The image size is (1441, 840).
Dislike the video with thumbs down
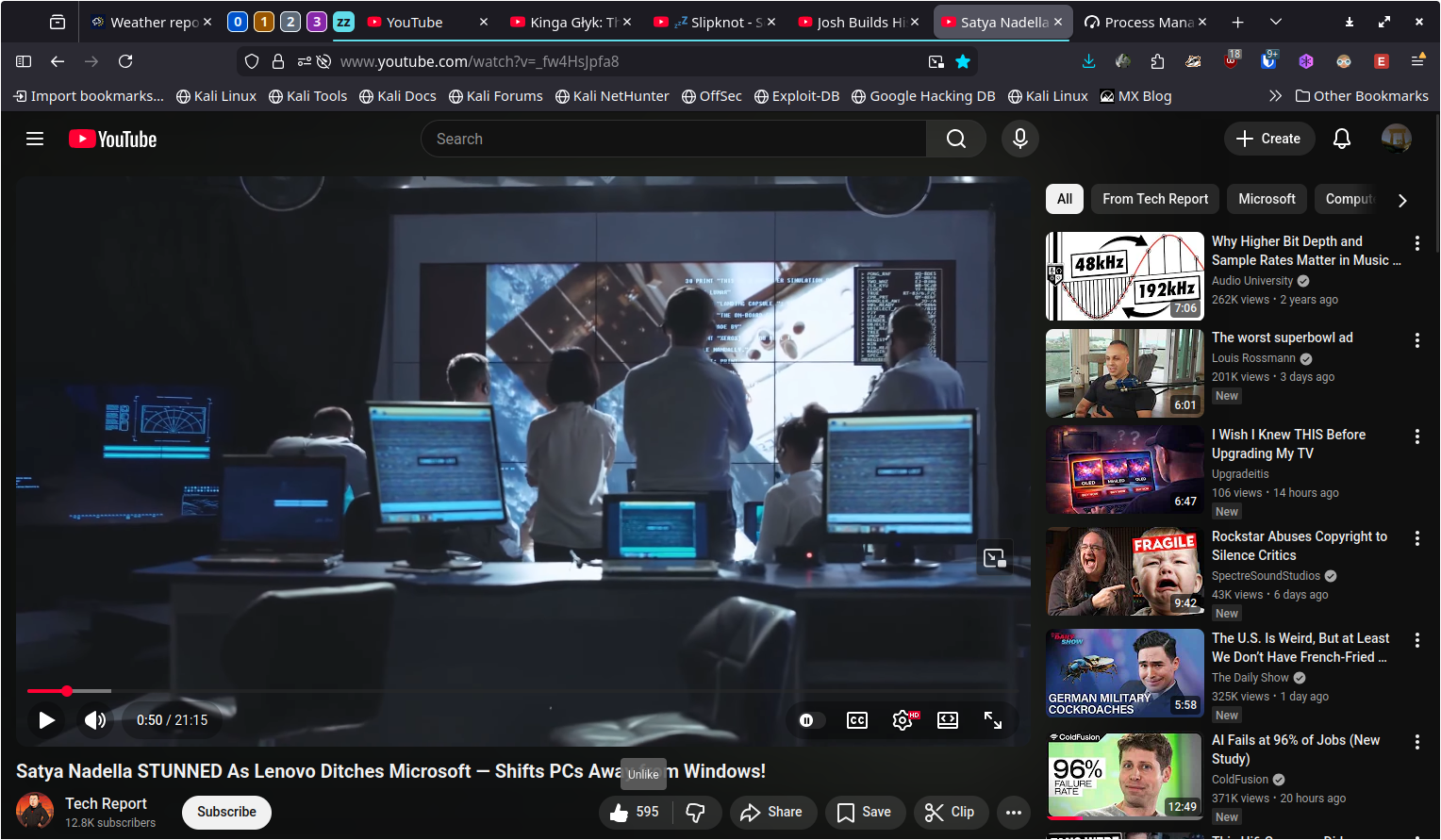[696, 812]
